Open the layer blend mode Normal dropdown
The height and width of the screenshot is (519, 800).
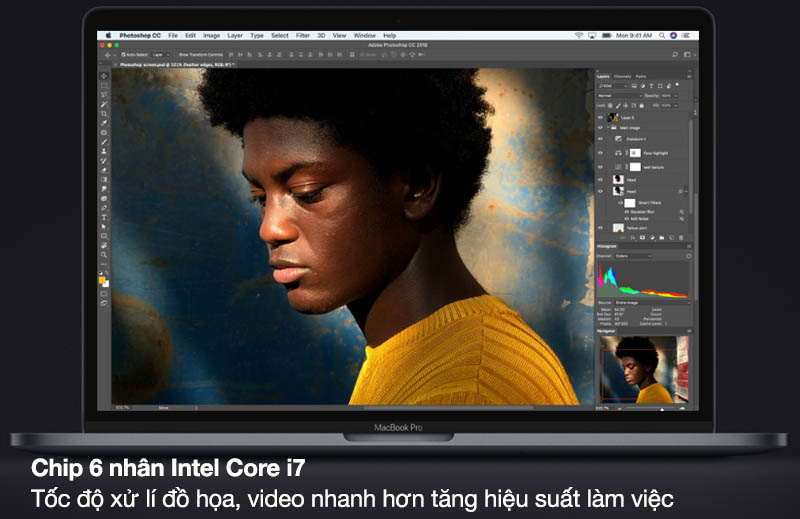click(617, 95)
